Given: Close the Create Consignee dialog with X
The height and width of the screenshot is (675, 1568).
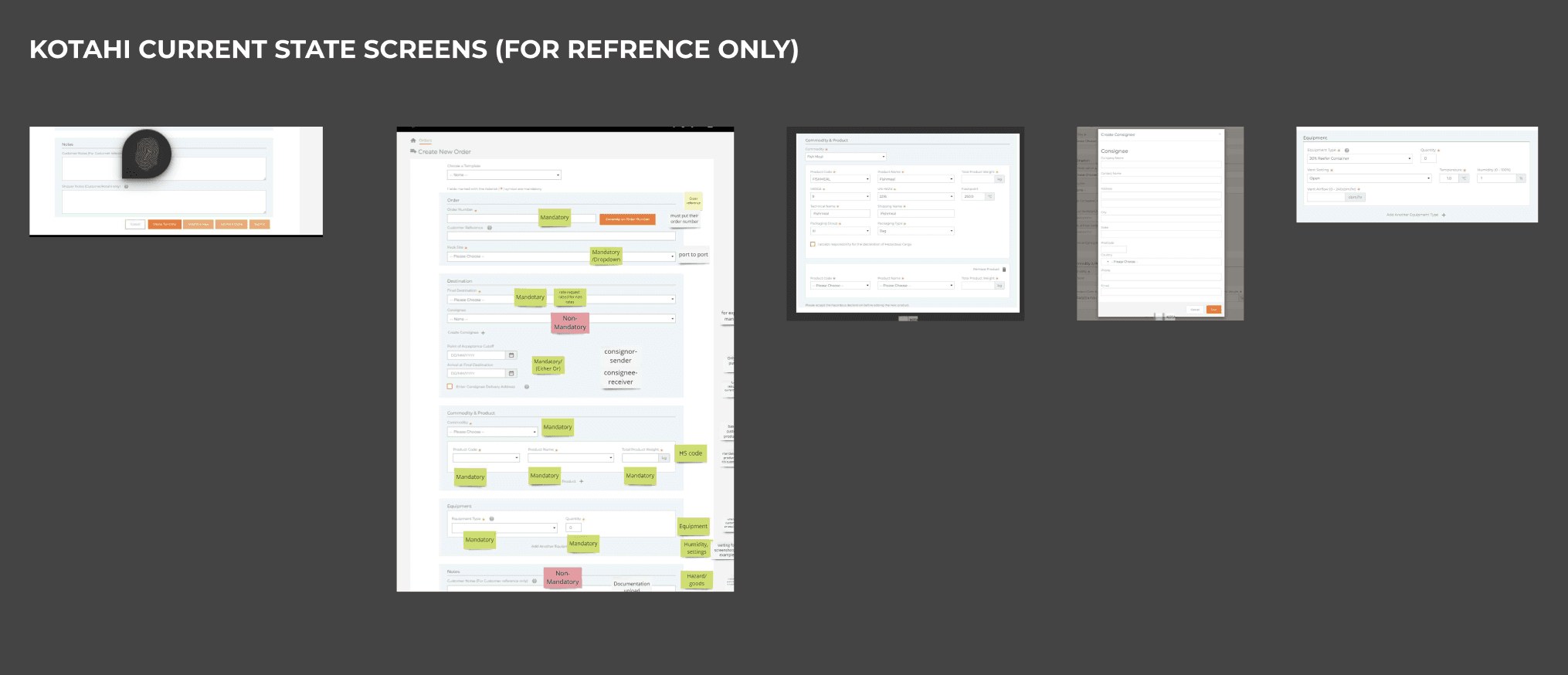Looking at the screenshot, I should (x=1220, y=134).
